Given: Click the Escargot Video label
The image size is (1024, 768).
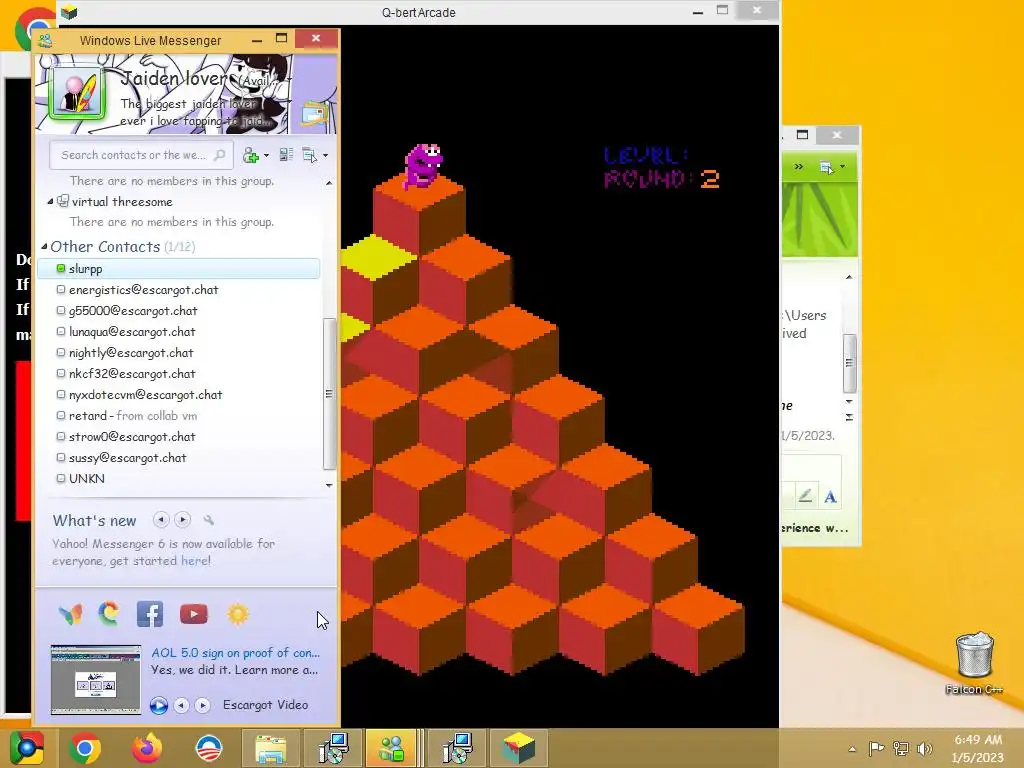Looking at the screenshot, I should pos(265,705).
